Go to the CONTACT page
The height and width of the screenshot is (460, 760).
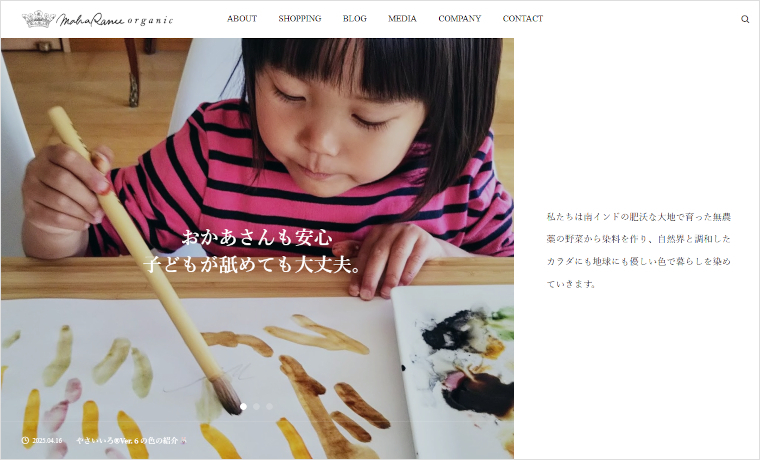coord(522,18)
